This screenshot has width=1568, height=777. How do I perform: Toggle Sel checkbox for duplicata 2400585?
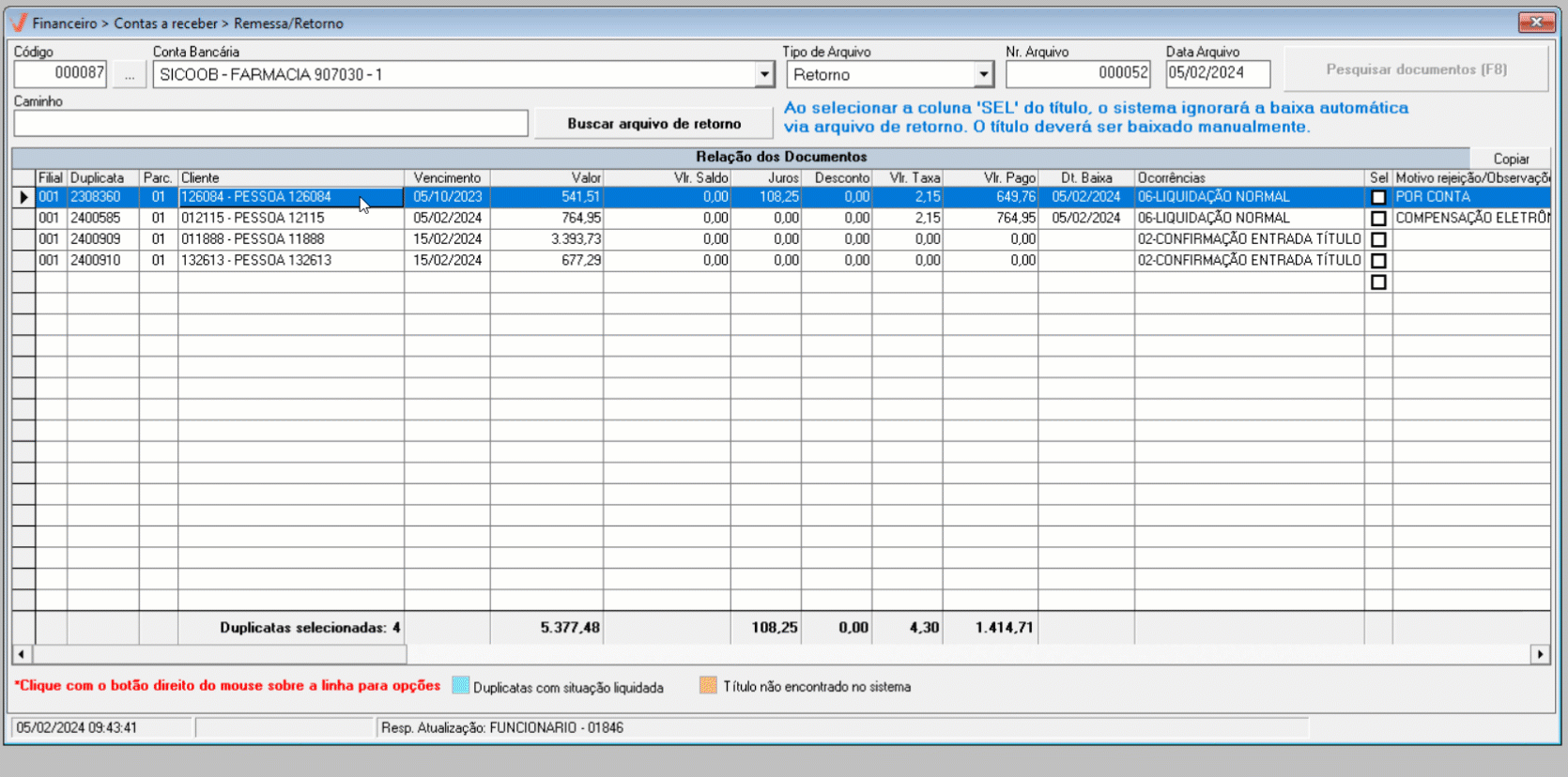[x=1377, y=219]
